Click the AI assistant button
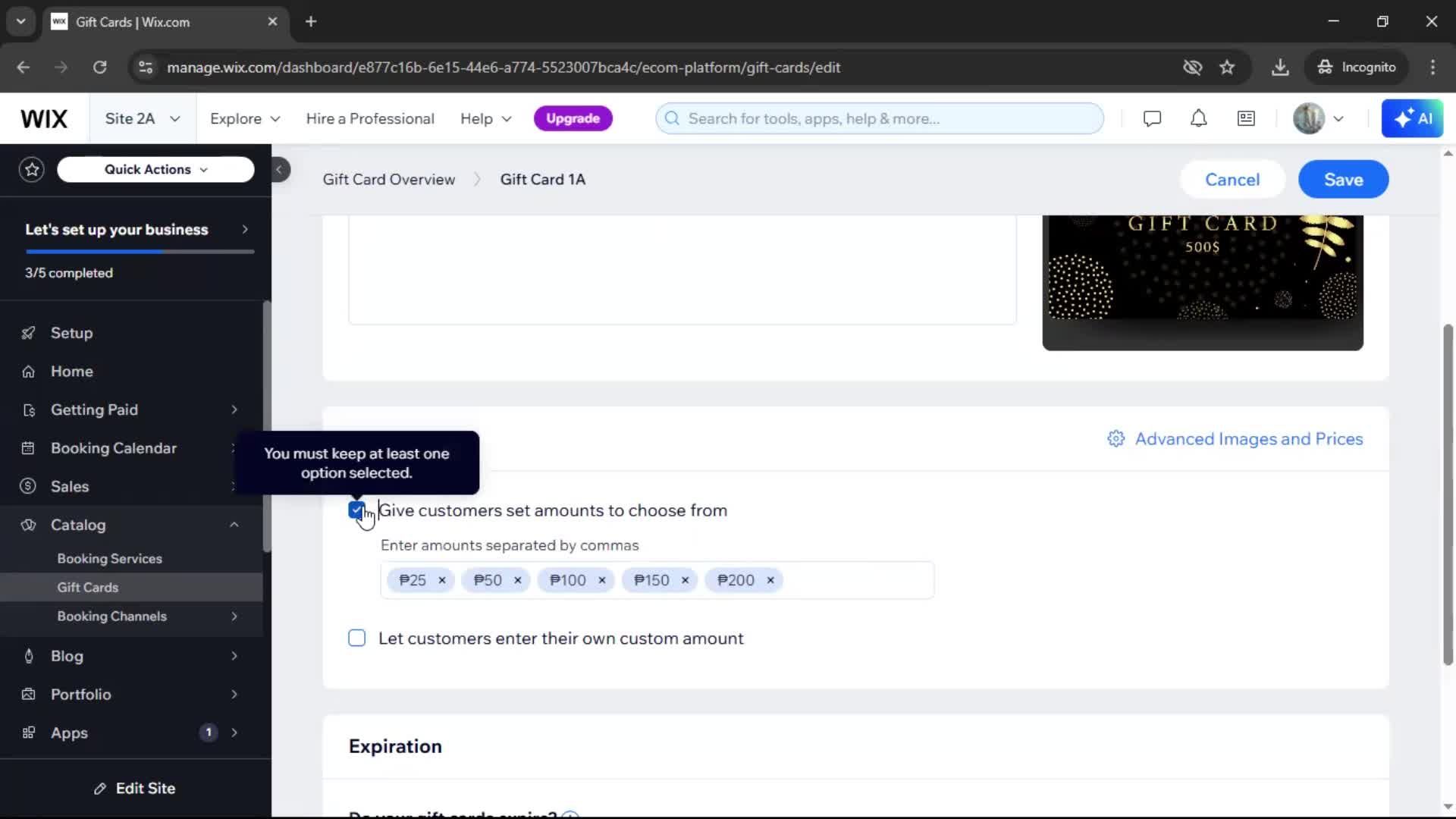The height and width of the screenshot is (819, 1456). (1412, 119)
